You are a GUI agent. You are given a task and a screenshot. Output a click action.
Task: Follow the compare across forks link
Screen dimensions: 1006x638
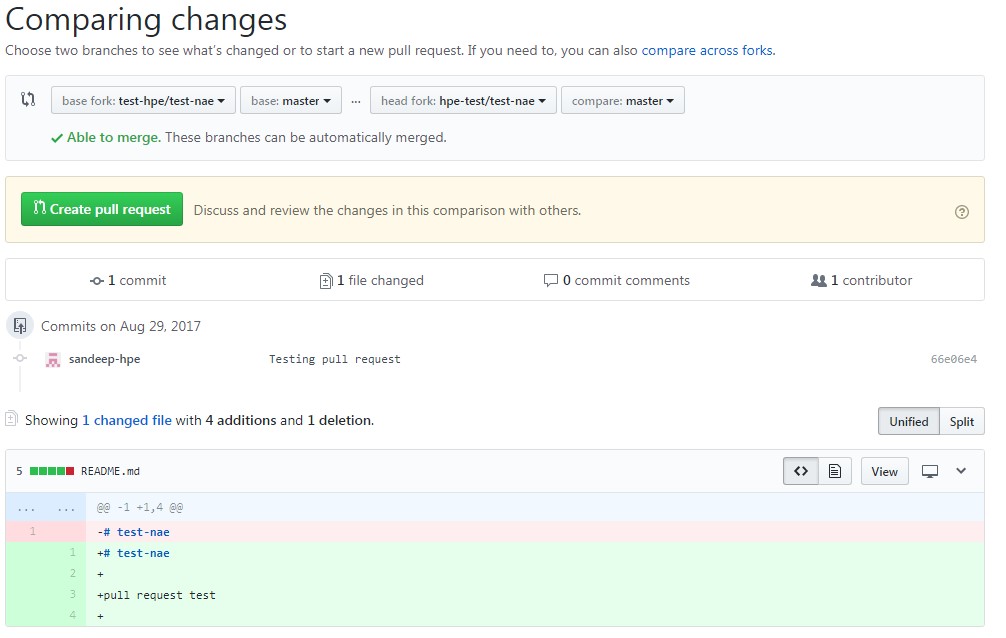[x=707, y=51]
